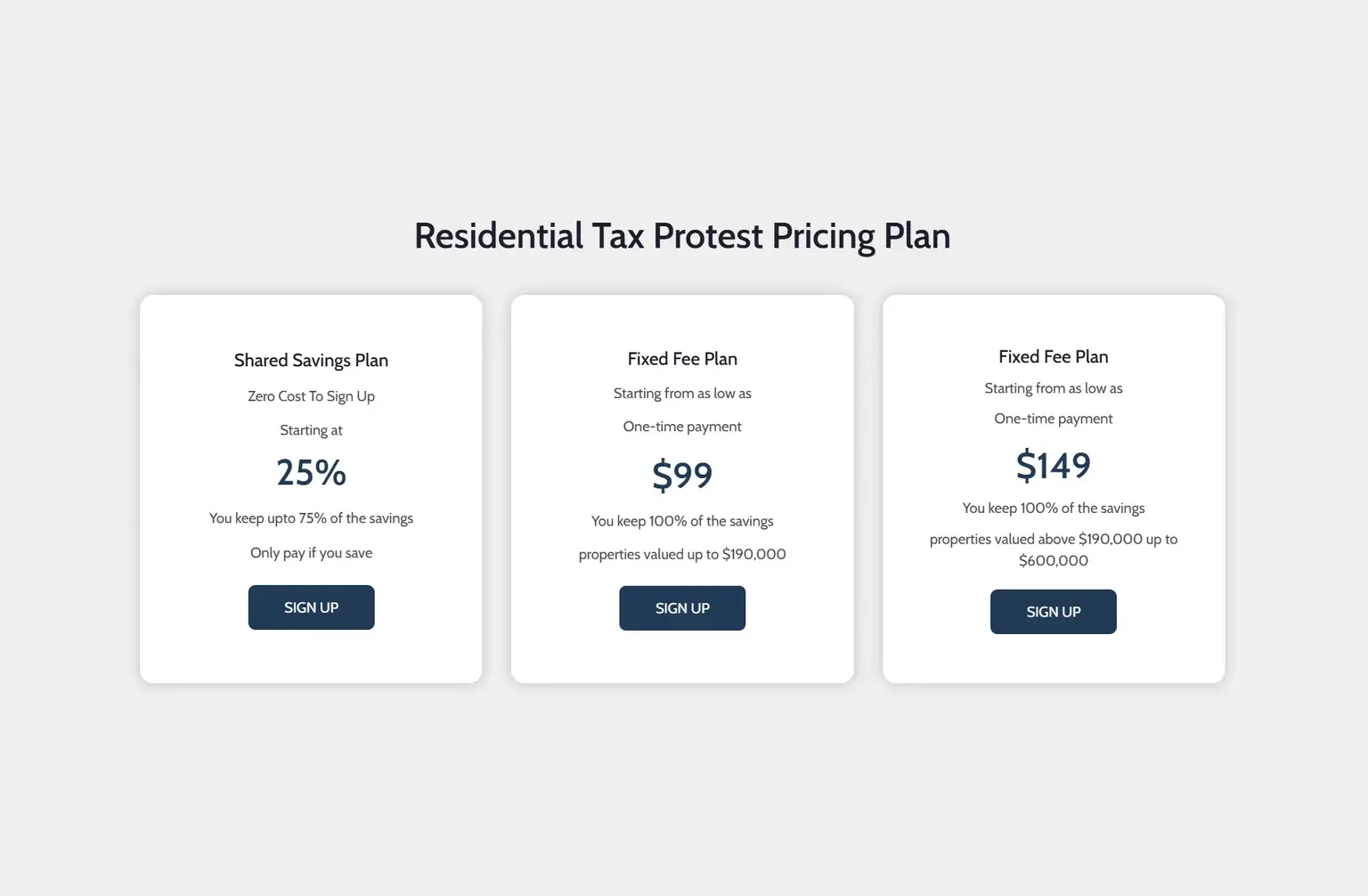The height and width of the screenshot is (896, 1368).
Task: Click SIGN UP under the Shared Savings Plan
Action: pos(311,607)
